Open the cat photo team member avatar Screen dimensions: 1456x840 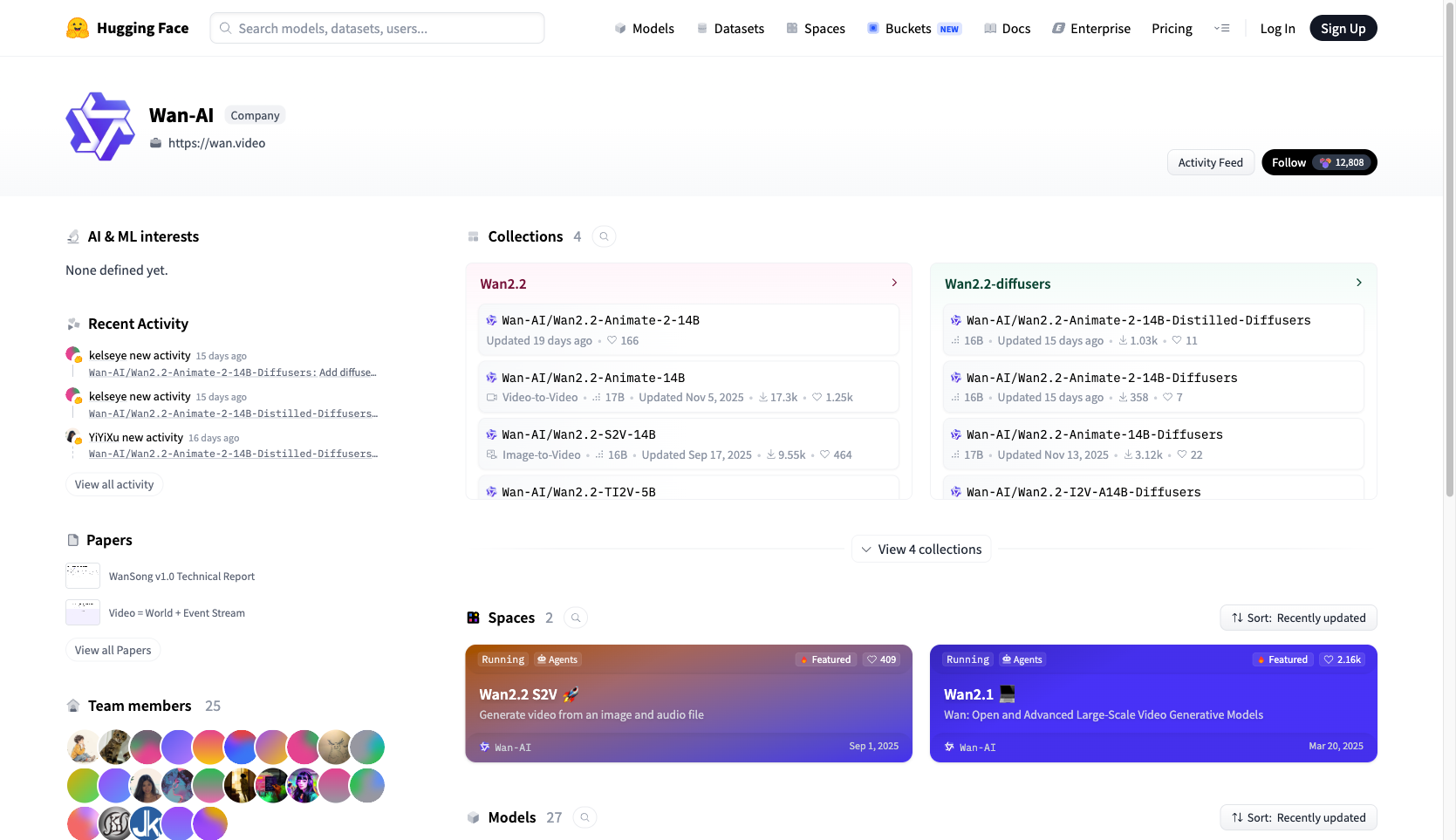tap(114, 748)
